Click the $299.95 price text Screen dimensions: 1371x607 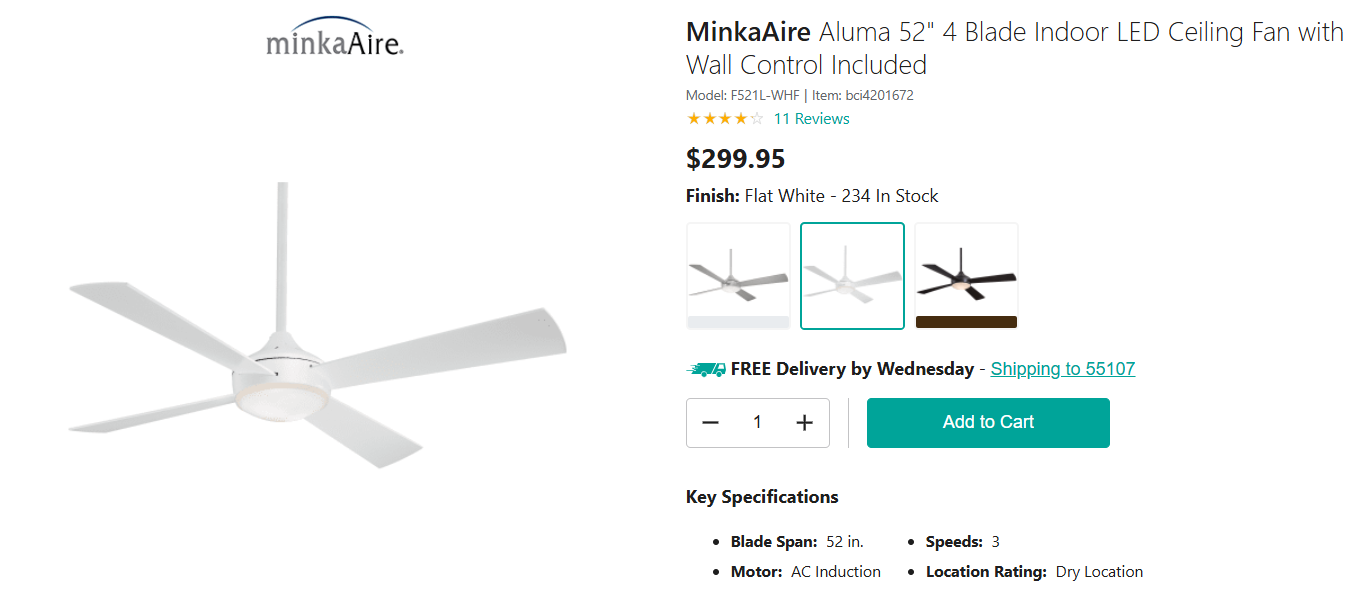(x=735, y=158)
